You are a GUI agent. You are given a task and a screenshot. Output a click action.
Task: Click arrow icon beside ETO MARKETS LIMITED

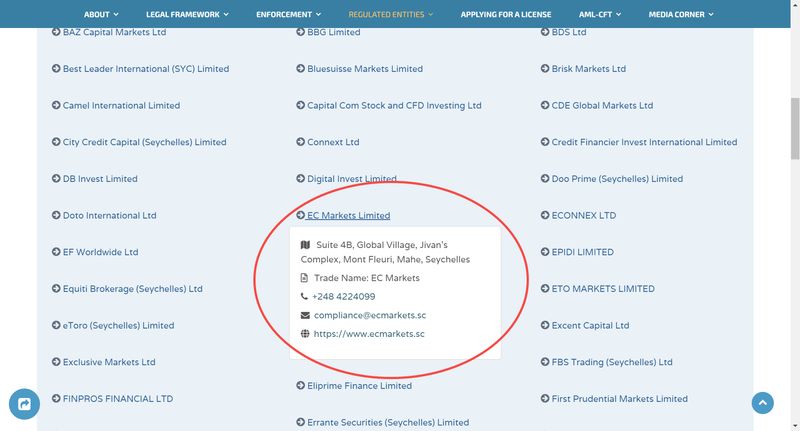[x=545, y=289]
